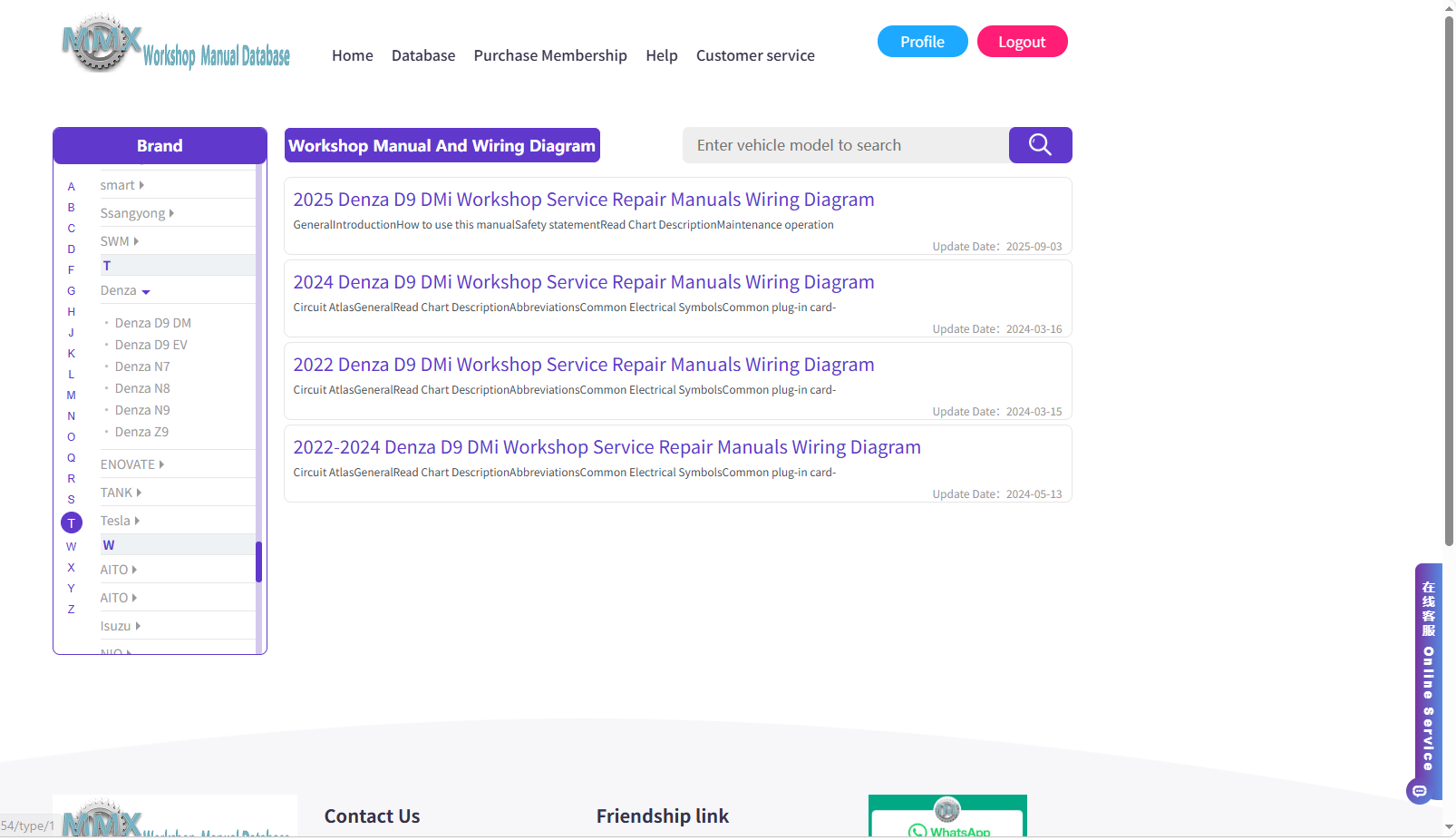The width and height of the screenshot is (1456, 840).
Task: Jump to letter L in brand index
Action: tap(72, 375)
